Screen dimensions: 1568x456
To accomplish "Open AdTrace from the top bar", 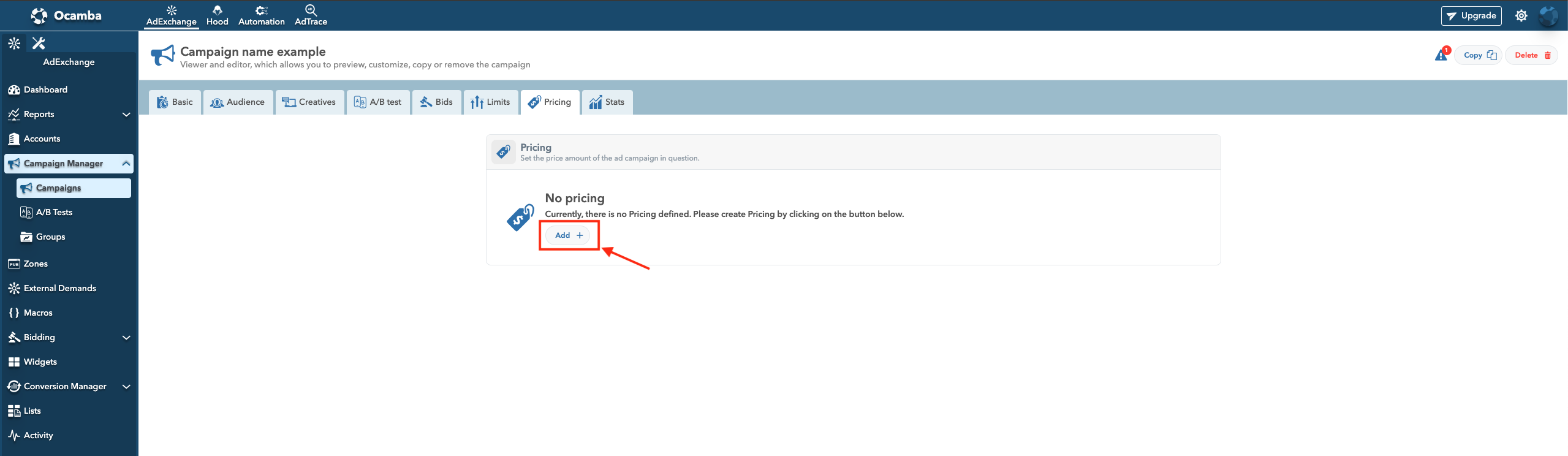I will [311, 15].
